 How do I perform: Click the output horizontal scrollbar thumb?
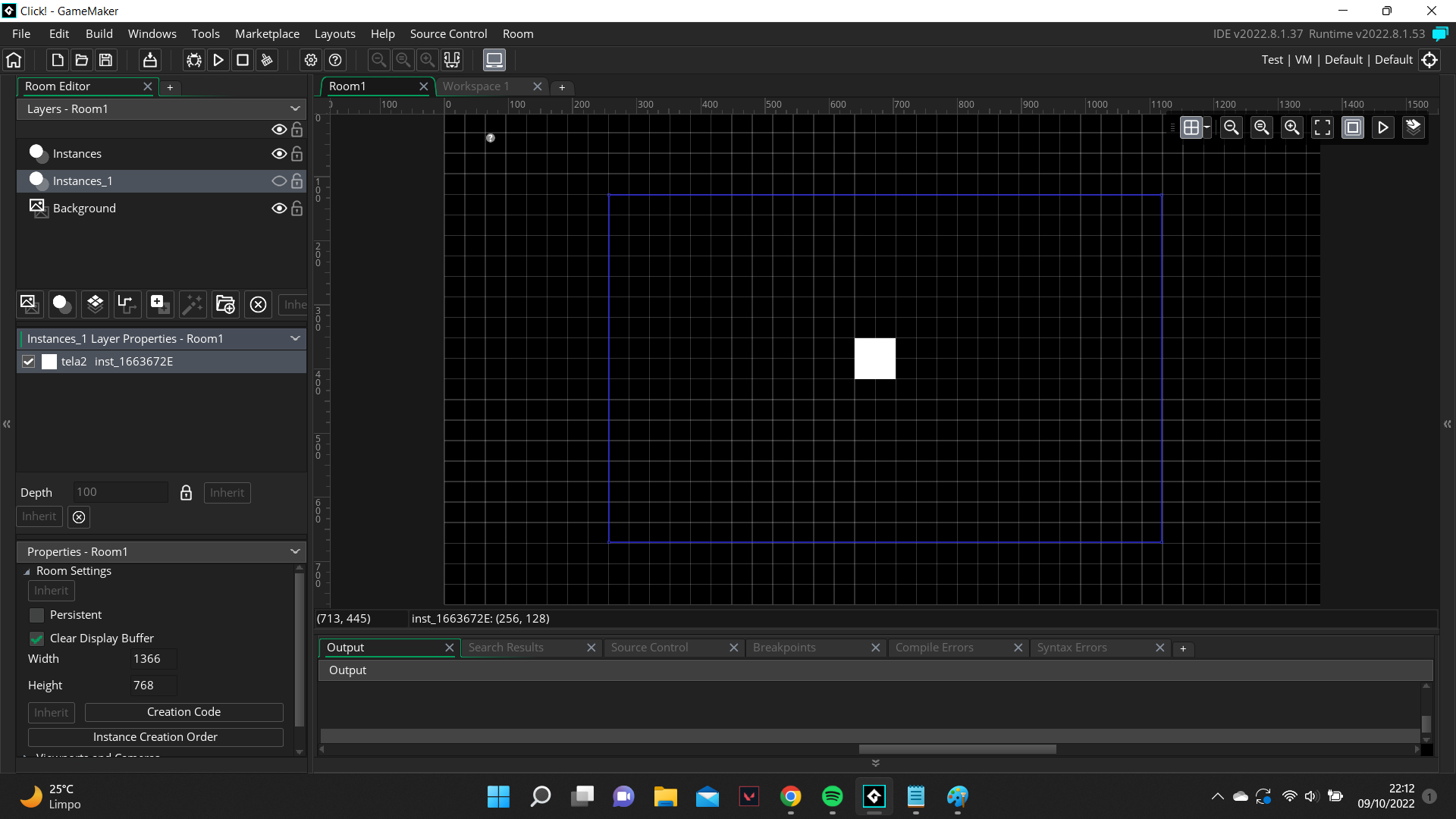957,749
